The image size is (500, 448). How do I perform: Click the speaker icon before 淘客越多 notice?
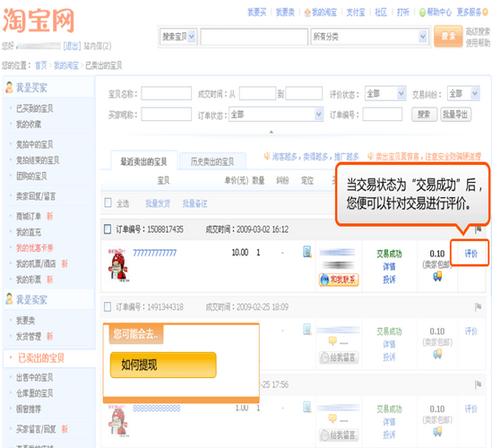point(267,156)
